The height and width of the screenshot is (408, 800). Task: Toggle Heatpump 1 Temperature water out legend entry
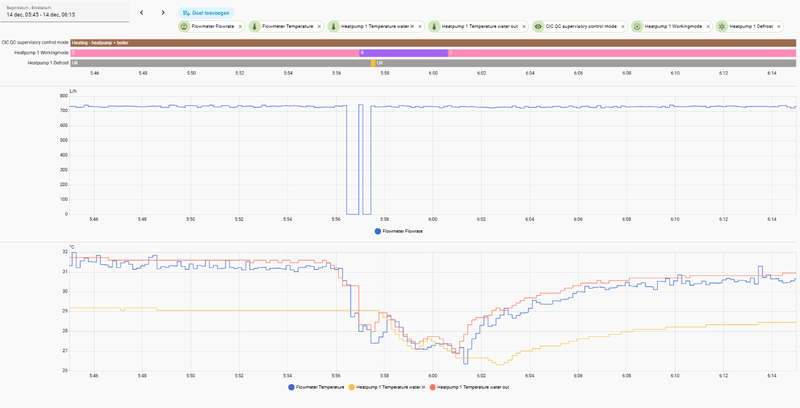[x=469, y=387]
